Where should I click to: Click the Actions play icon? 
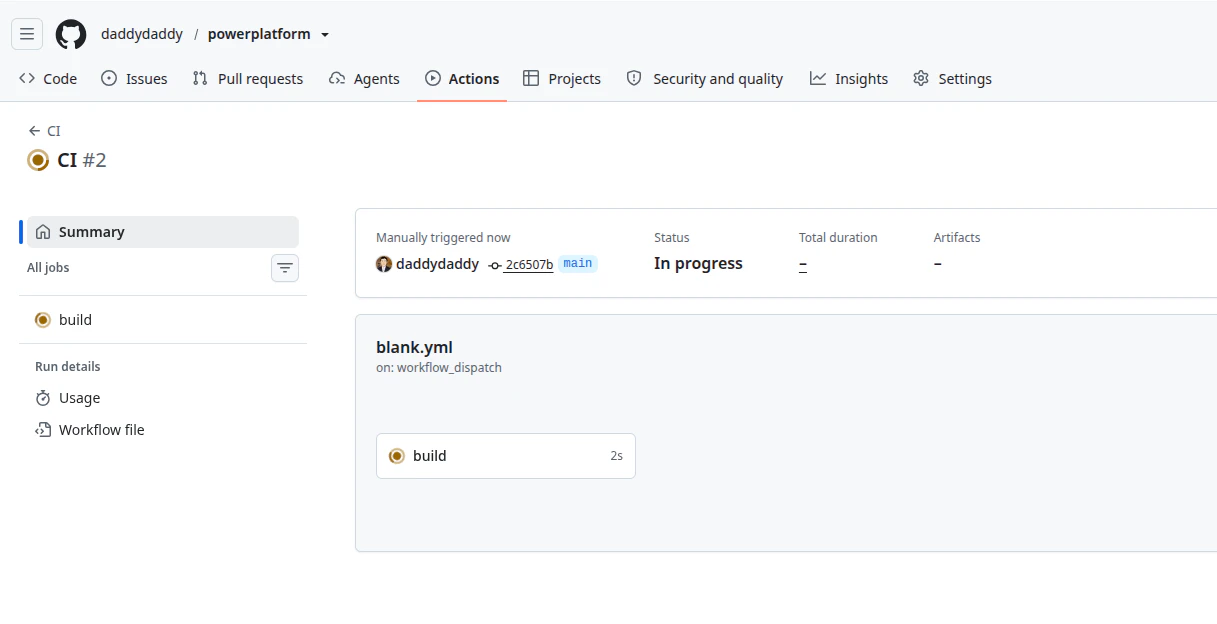click(433, 78)
